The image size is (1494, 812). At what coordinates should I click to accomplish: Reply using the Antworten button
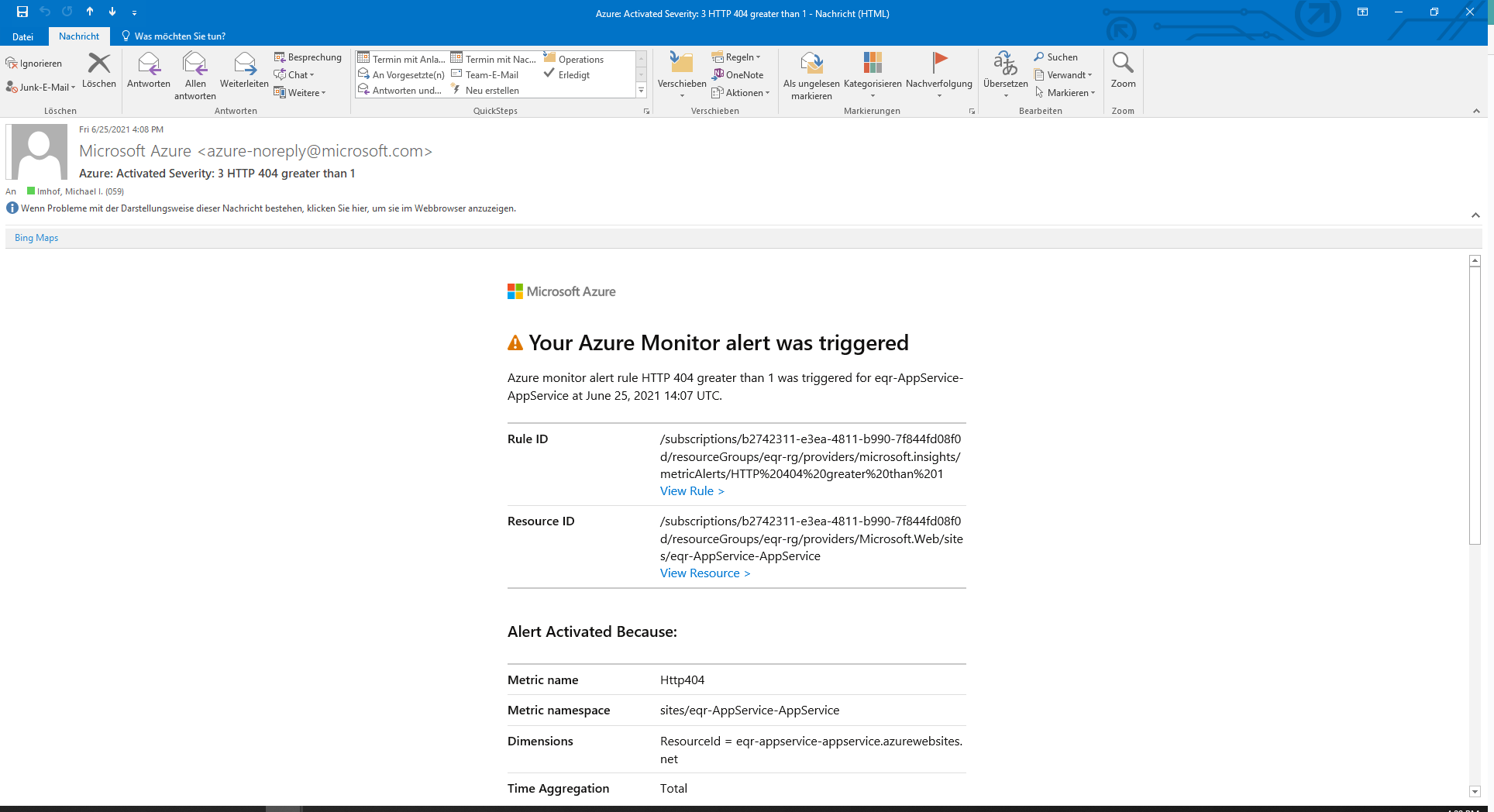coord(149,71)
